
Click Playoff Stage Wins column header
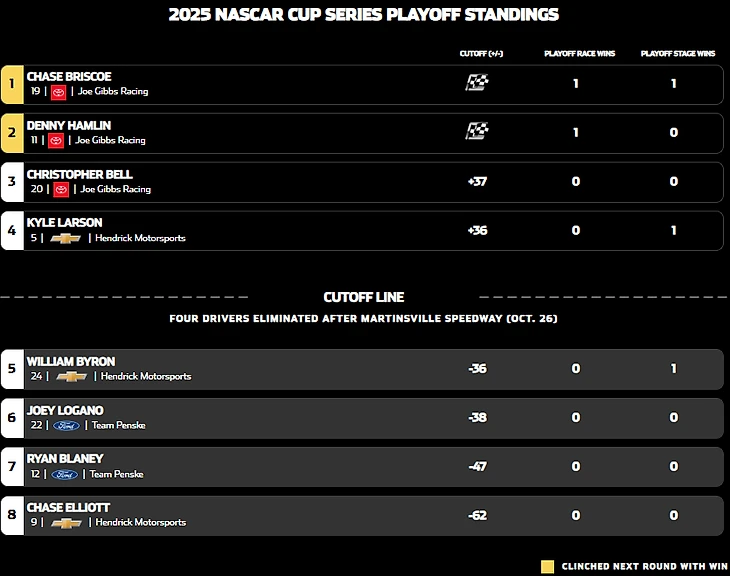677,53
